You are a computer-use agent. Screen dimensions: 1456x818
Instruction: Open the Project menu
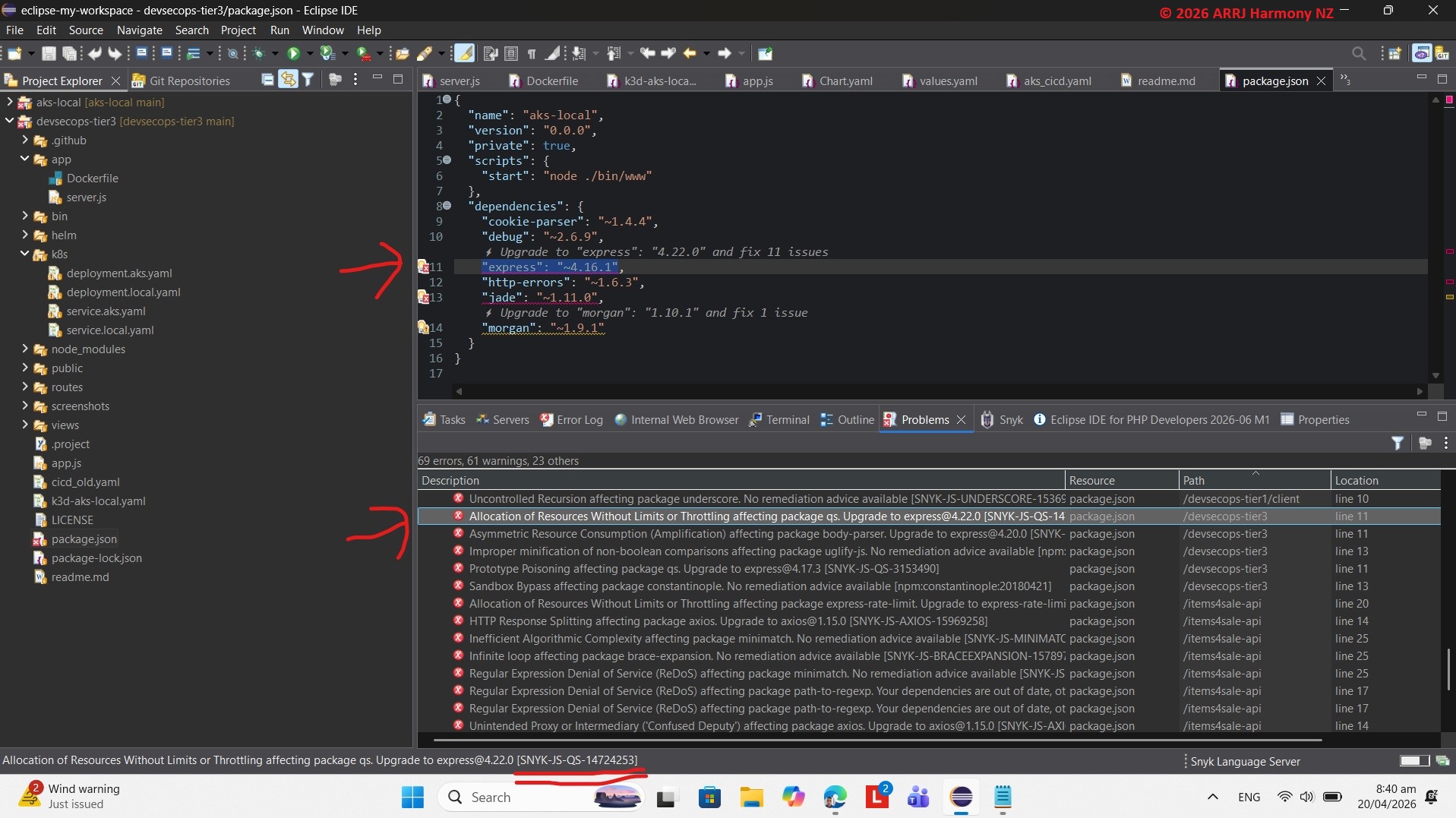[238, 30]
